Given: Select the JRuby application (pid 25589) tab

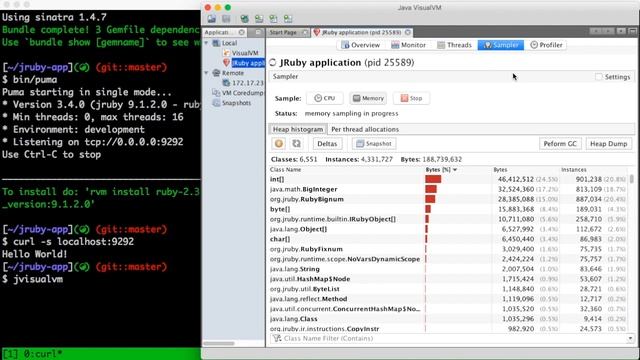Looking at the screenshot, I should click(361, 32).
